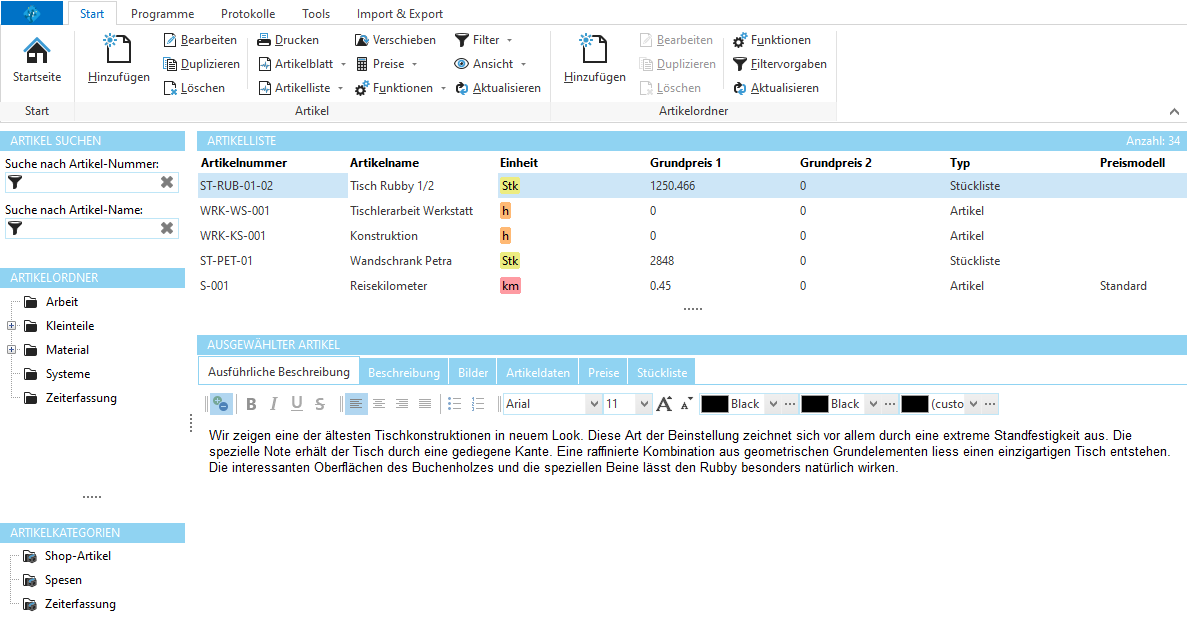
Task: Click Filtervorgaben in the Artikelordner group
Action: pyautogui.click(x=780, y=64)
